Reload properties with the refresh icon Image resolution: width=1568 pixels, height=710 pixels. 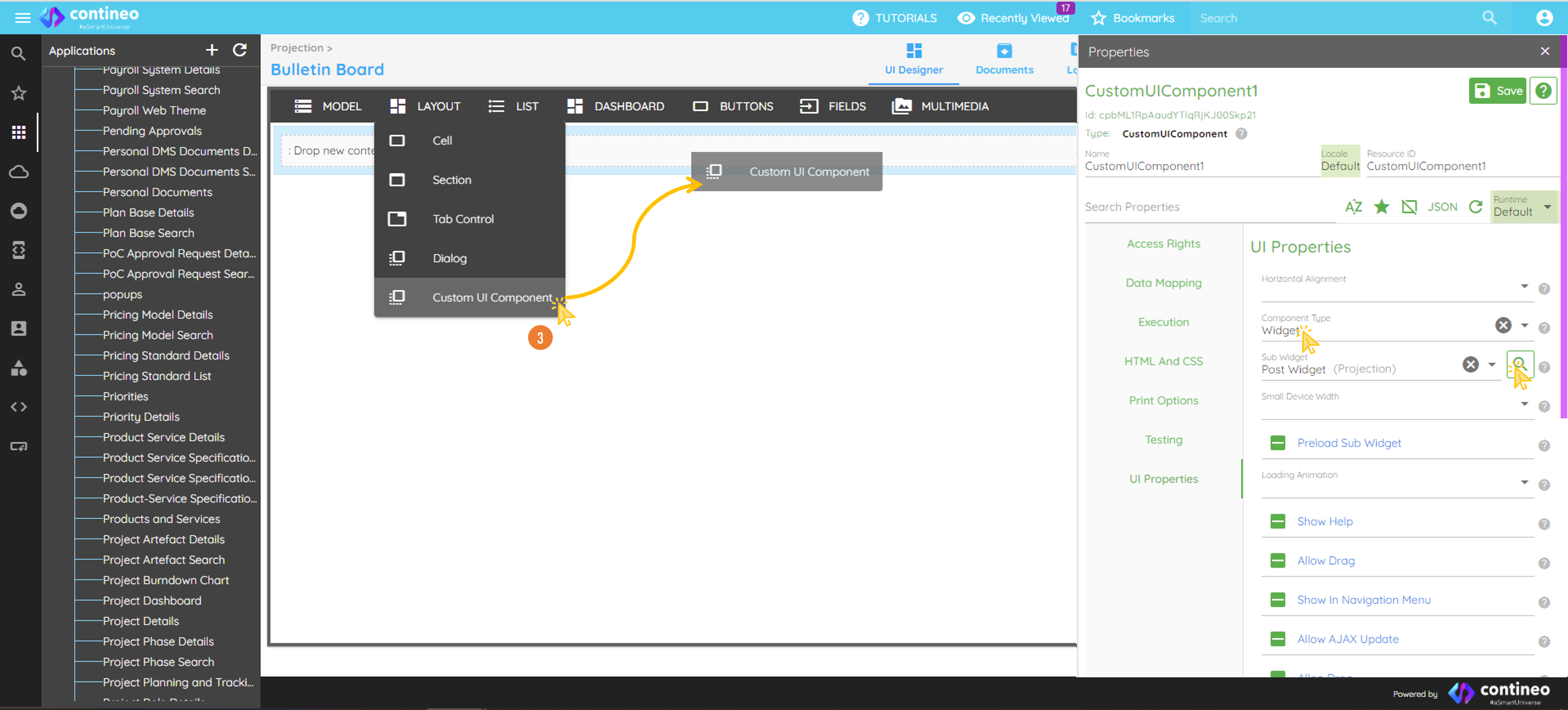[1475, 207]
